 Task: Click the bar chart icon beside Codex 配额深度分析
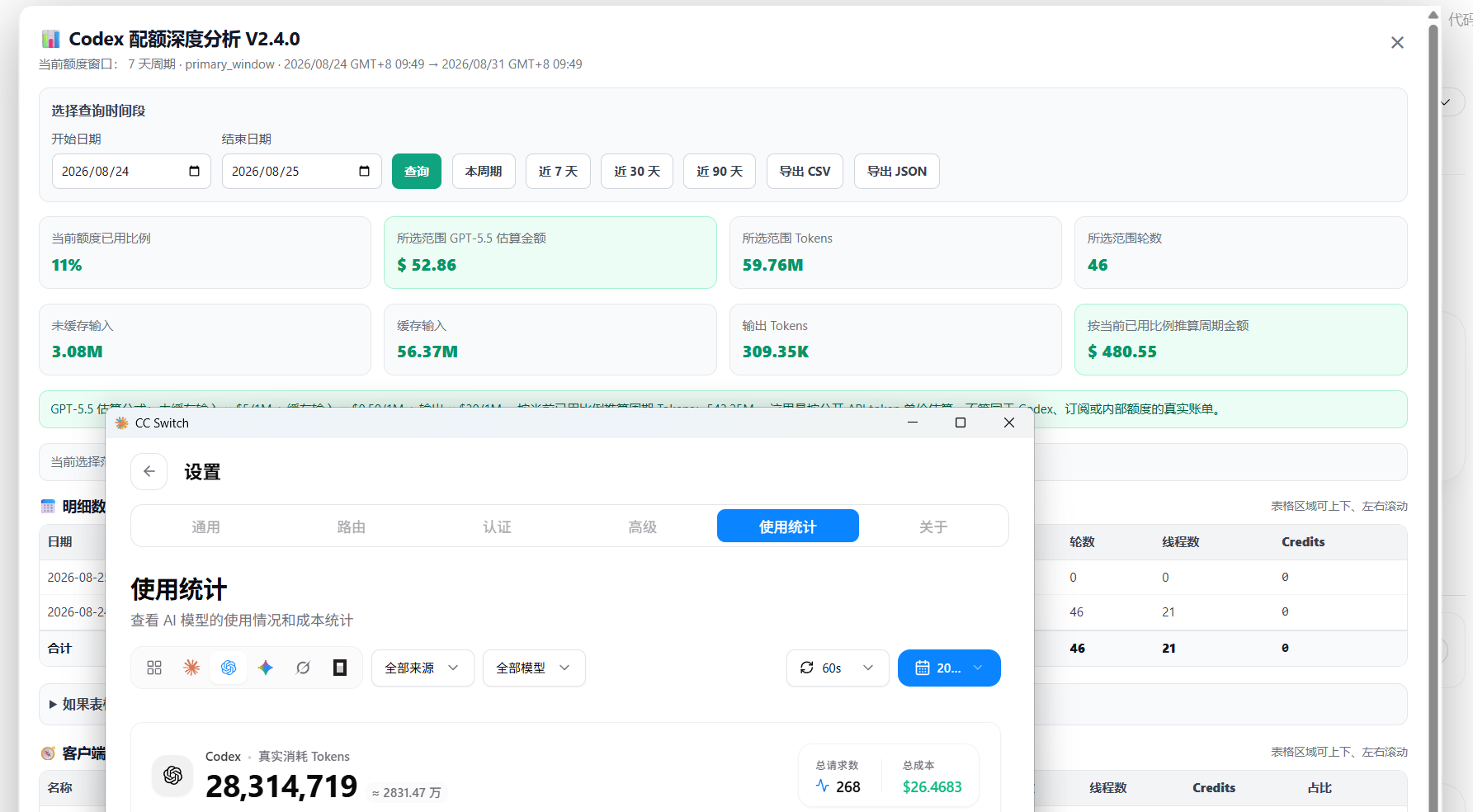[51, 39]
